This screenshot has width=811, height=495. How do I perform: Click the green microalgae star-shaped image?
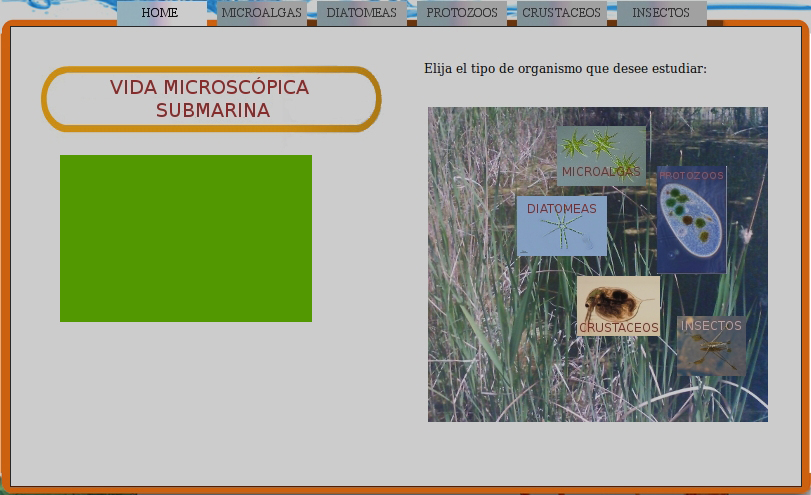point(600,144)
